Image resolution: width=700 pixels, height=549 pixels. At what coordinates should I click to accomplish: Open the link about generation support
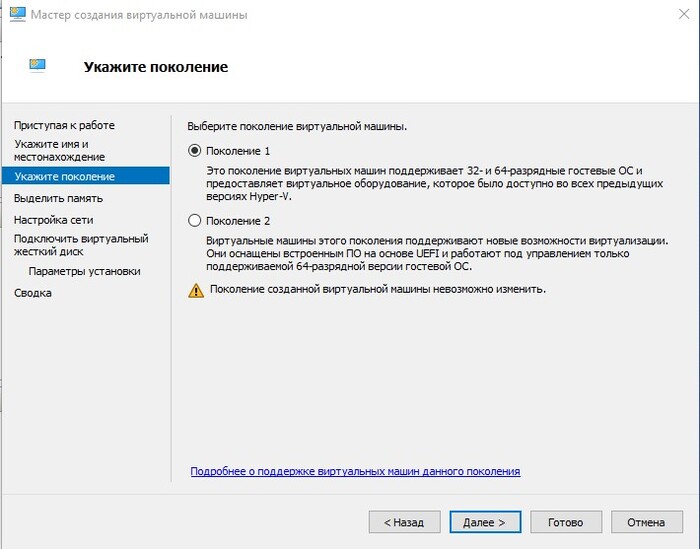point(355,471)
